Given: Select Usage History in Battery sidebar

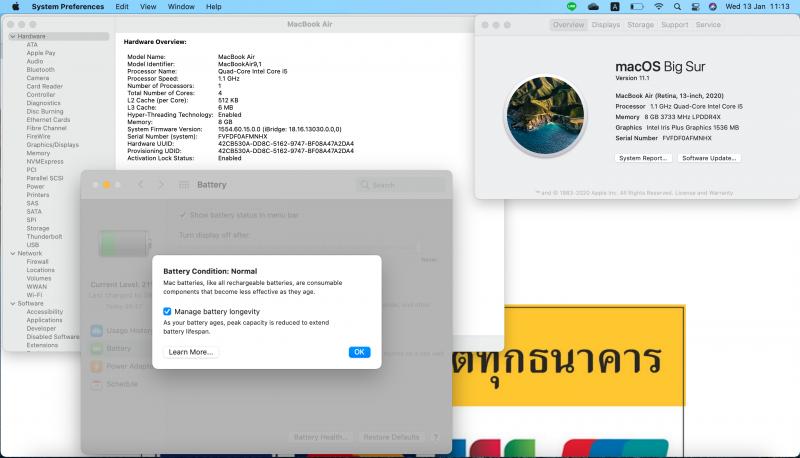Looking at the screenshot, I should 121,330.
